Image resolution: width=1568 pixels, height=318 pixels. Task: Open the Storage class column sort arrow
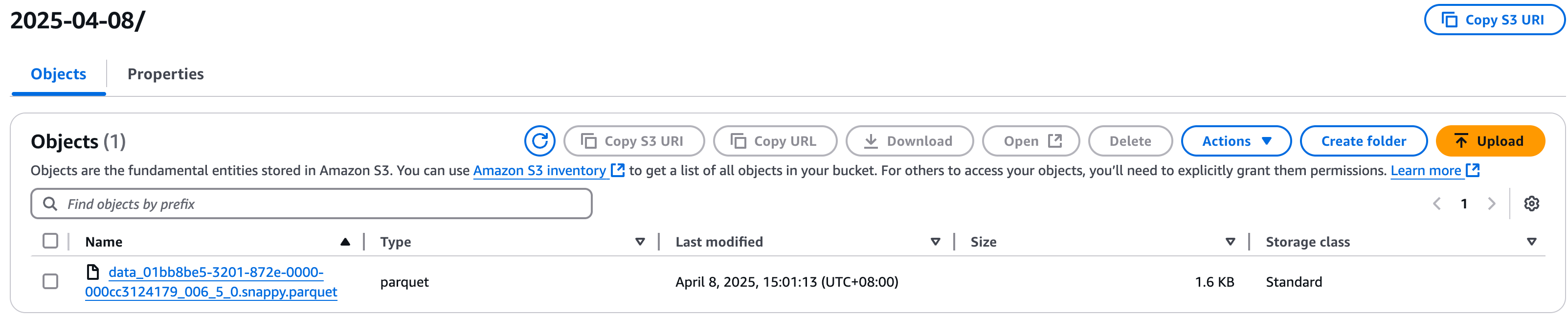(1531, 242)
